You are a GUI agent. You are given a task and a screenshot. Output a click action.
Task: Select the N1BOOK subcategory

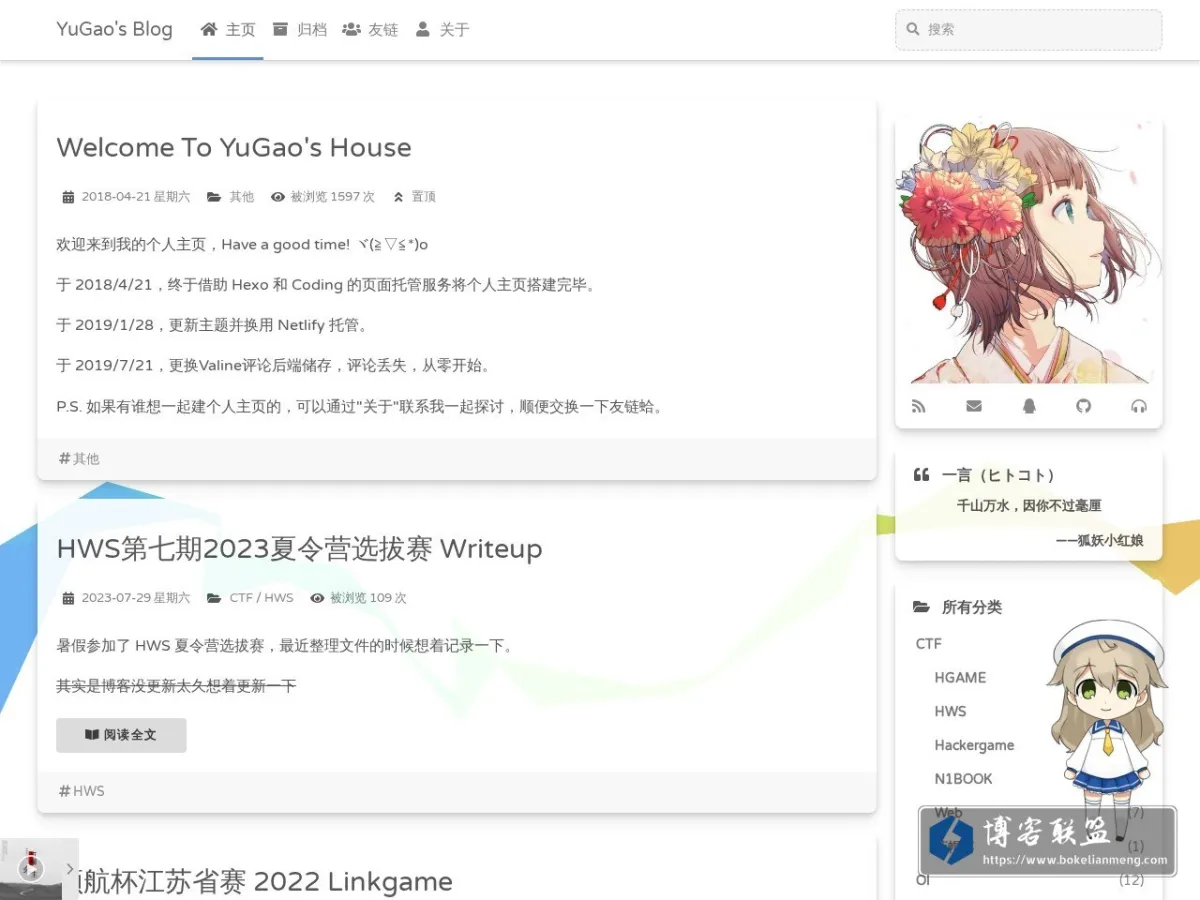(x=963, y=779)
